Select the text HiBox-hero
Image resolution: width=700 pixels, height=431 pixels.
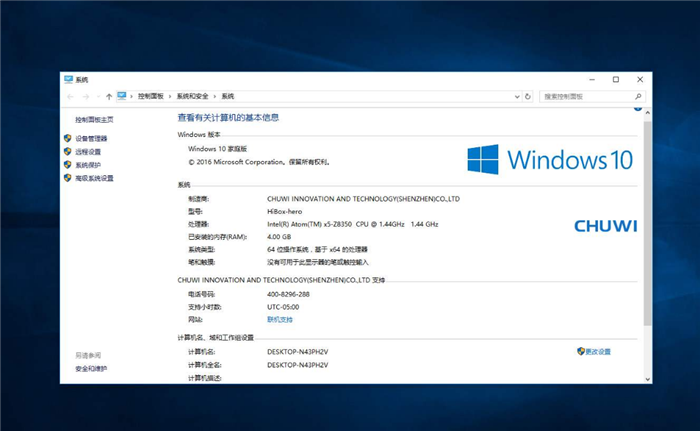coord(284,212)
